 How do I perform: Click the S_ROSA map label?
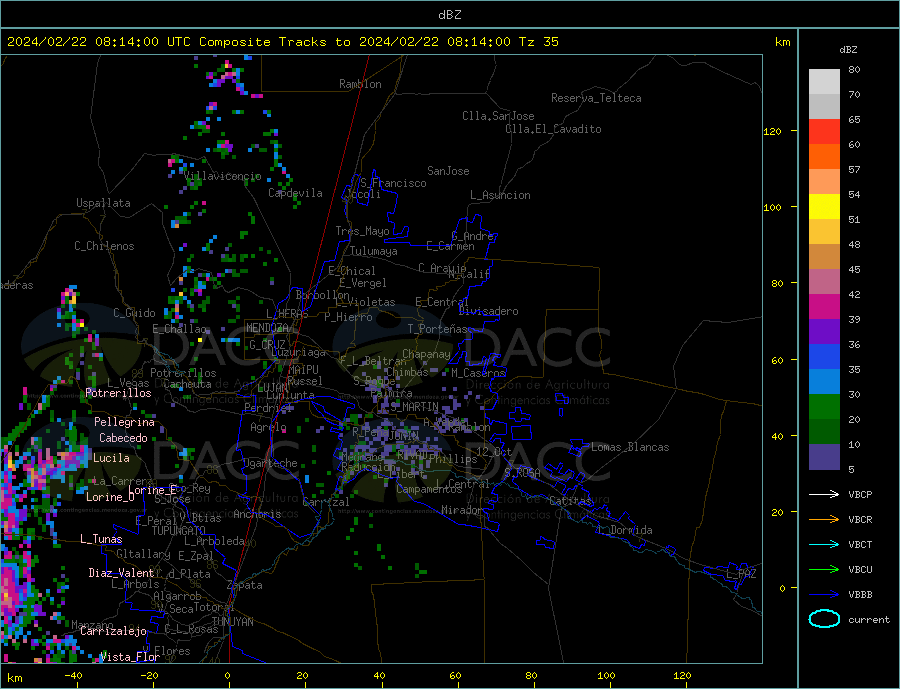pyautogui.click(x=522, y=473)
